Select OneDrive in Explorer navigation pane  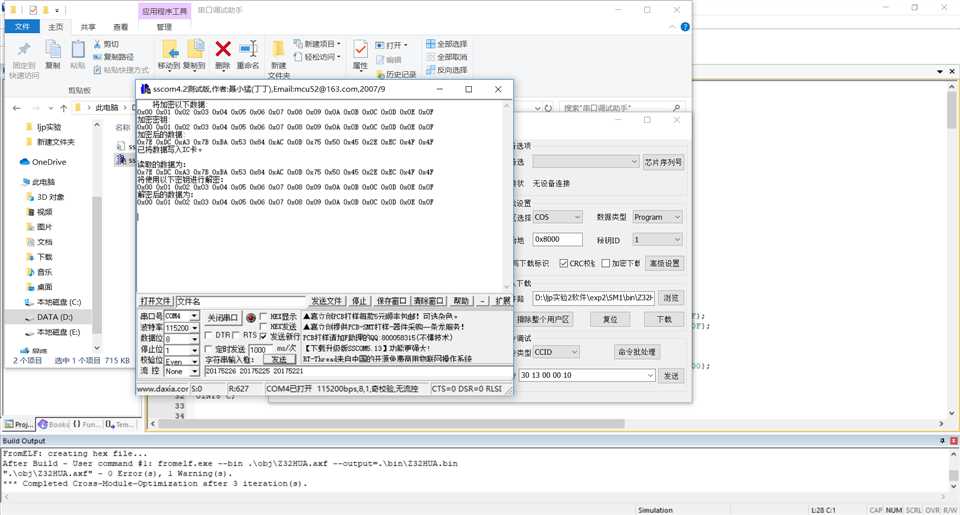43,162
